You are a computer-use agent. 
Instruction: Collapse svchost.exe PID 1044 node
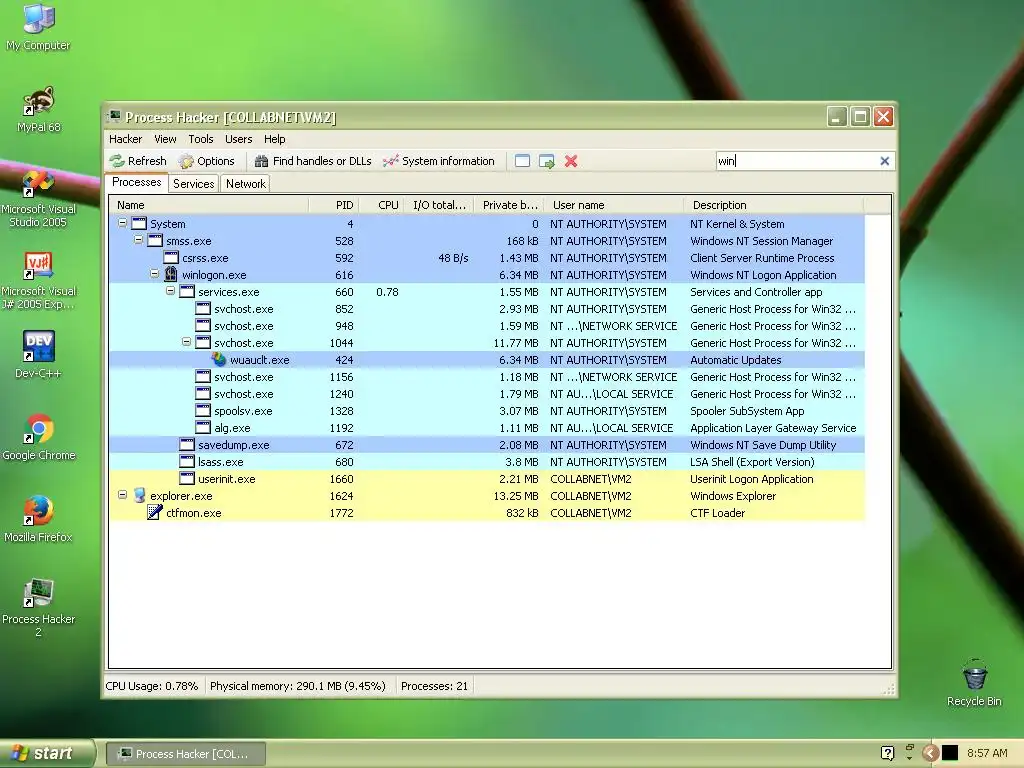coord(186,342)
